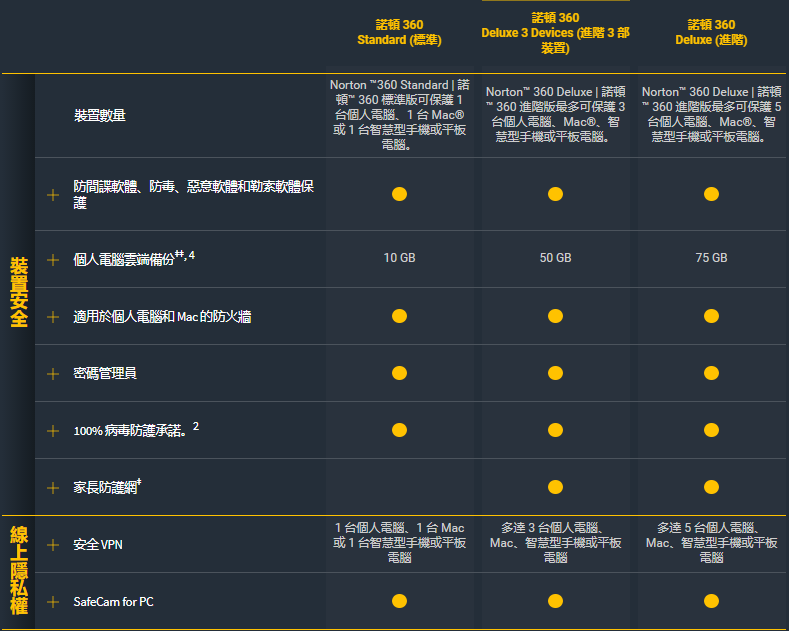Click Deluxe 3 Devices dot in 家長防護網 row
Viewport: 789px width, 631px height.
click(555, 487)
